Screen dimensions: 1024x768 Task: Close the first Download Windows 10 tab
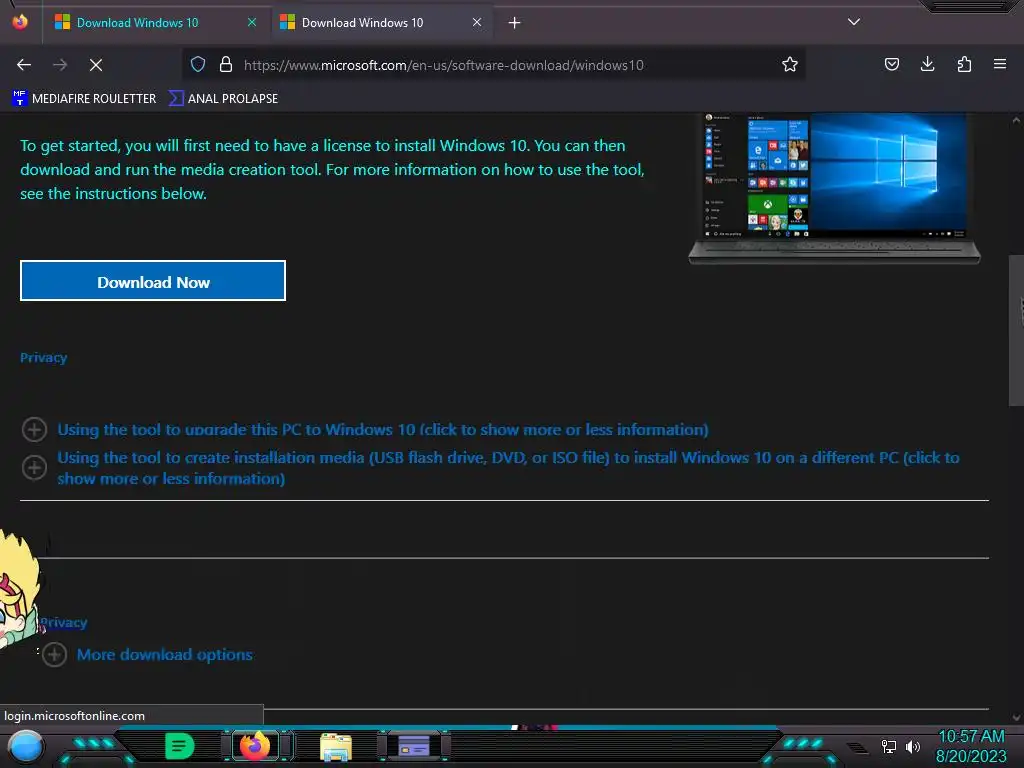point(252,22)
